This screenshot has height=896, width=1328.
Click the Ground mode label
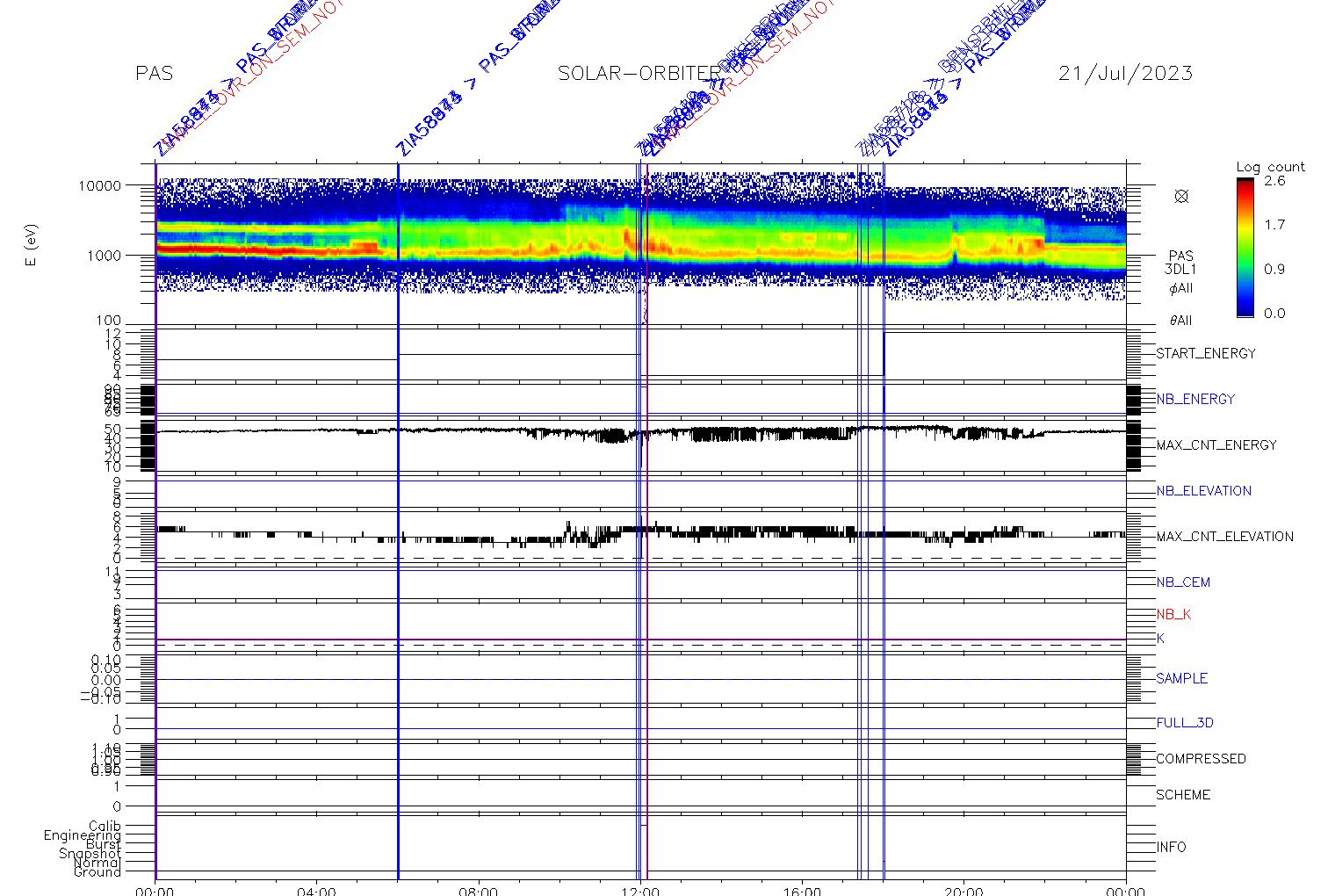click(97, 872)
